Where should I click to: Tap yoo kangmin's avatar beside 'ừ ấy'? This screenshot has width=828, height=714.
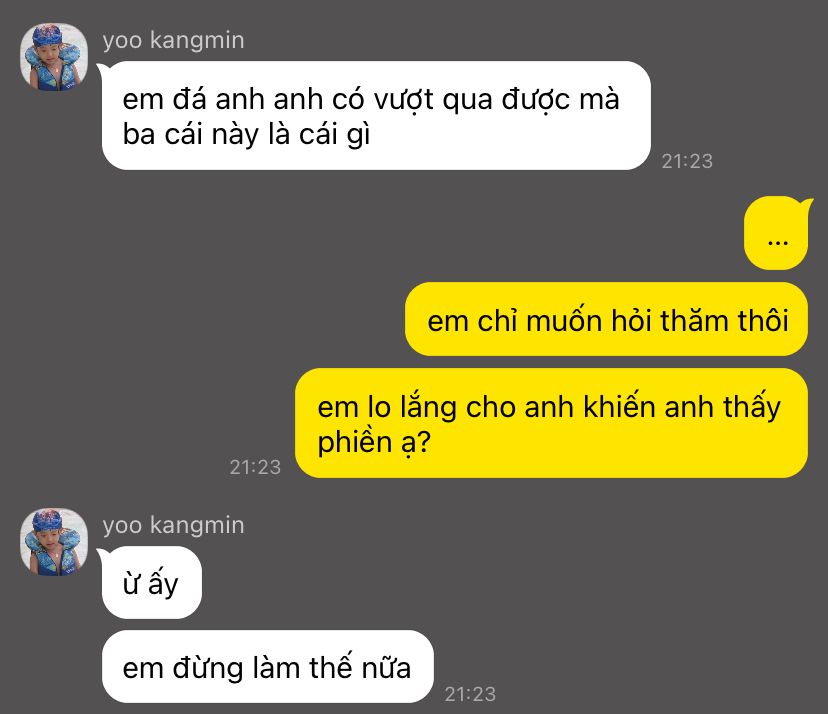pyautogui.click(x=54, y=542)
